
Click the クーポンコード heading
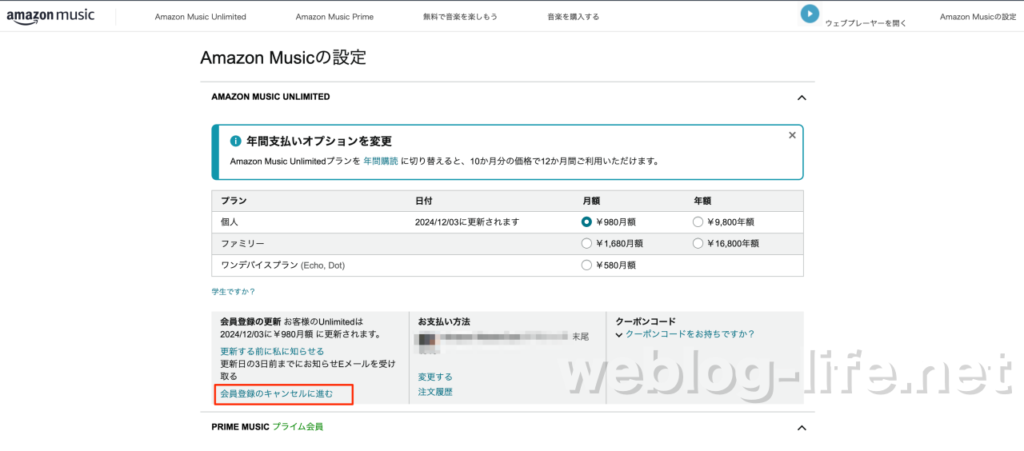pyautogui.click(x=646, y=322)
